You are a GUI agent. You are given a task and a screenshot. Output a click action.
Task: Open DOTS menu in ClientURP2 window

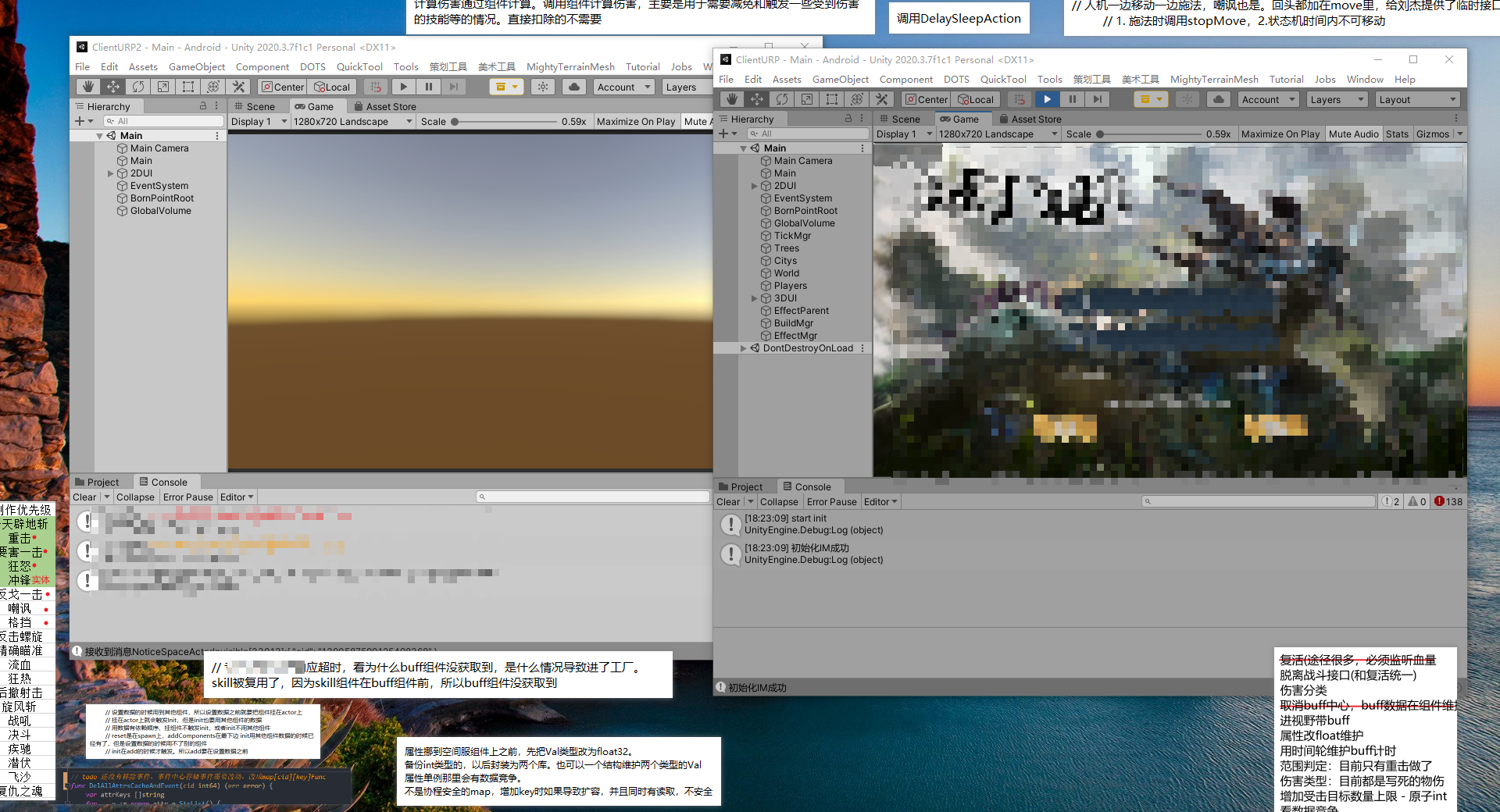click(312, 67)
